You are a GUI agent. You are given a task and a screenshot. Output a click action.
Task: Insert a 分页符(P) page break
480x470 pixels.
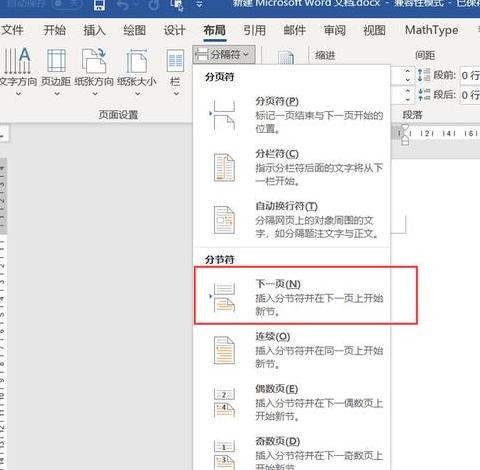pyautogui.click(x=292, y=115)
